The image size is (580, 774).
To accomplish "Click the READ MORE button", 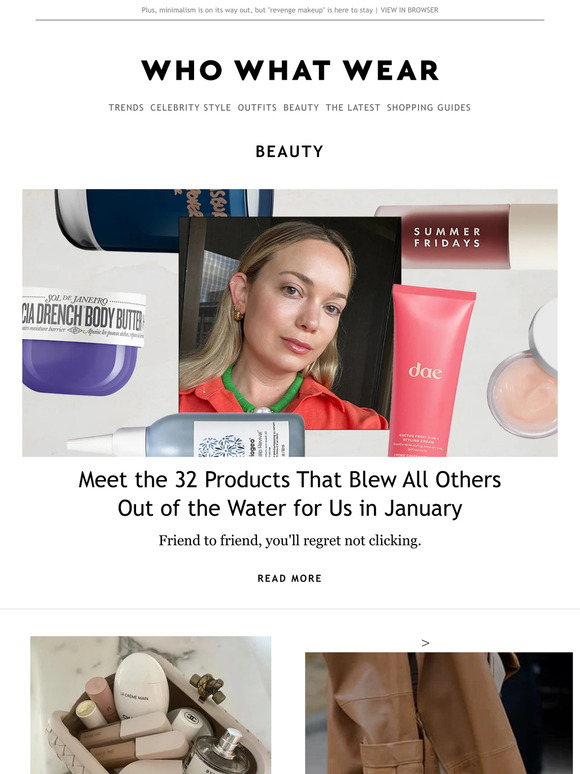I will point(290,578).
